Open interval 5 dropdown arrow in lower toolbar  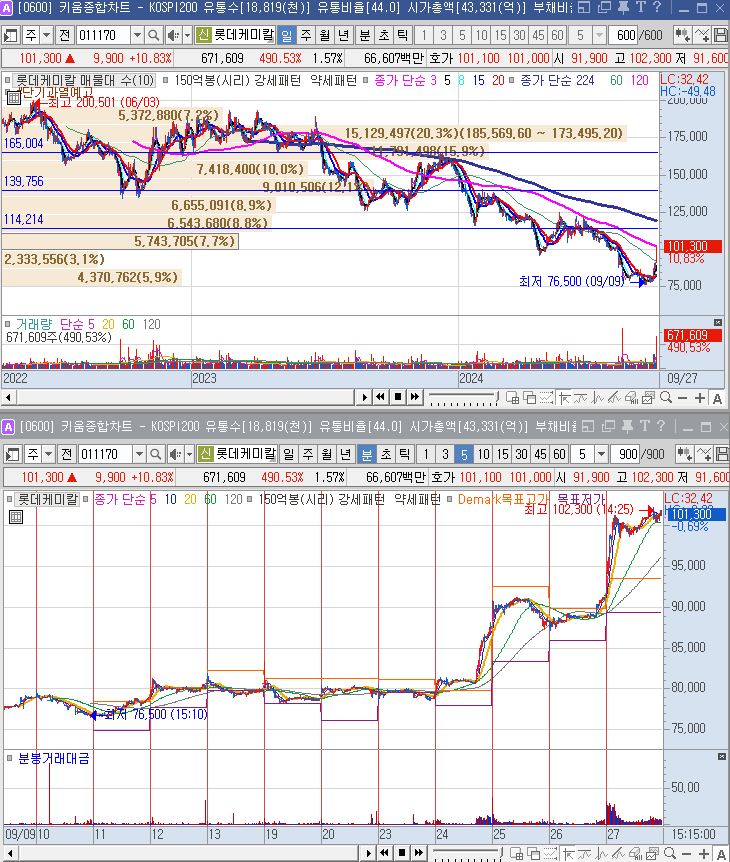coord(602,455)
